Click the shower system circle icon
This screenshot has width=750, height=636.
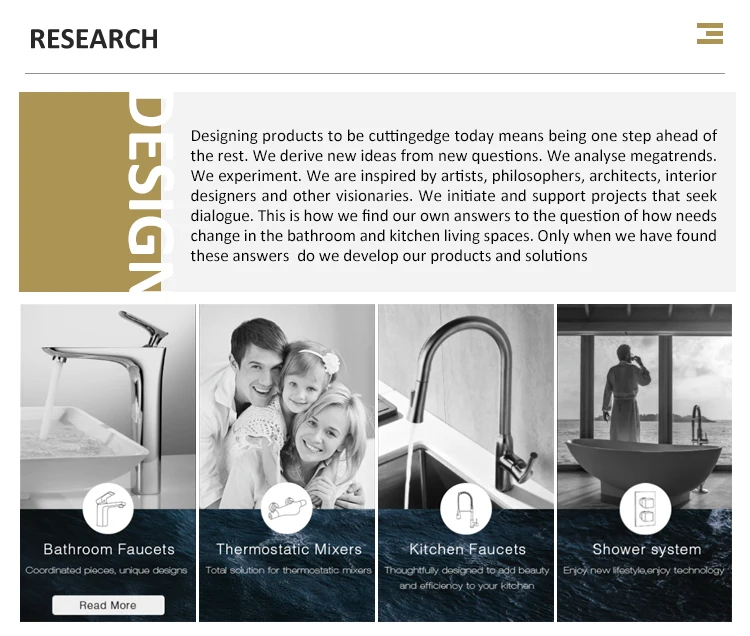645,508
